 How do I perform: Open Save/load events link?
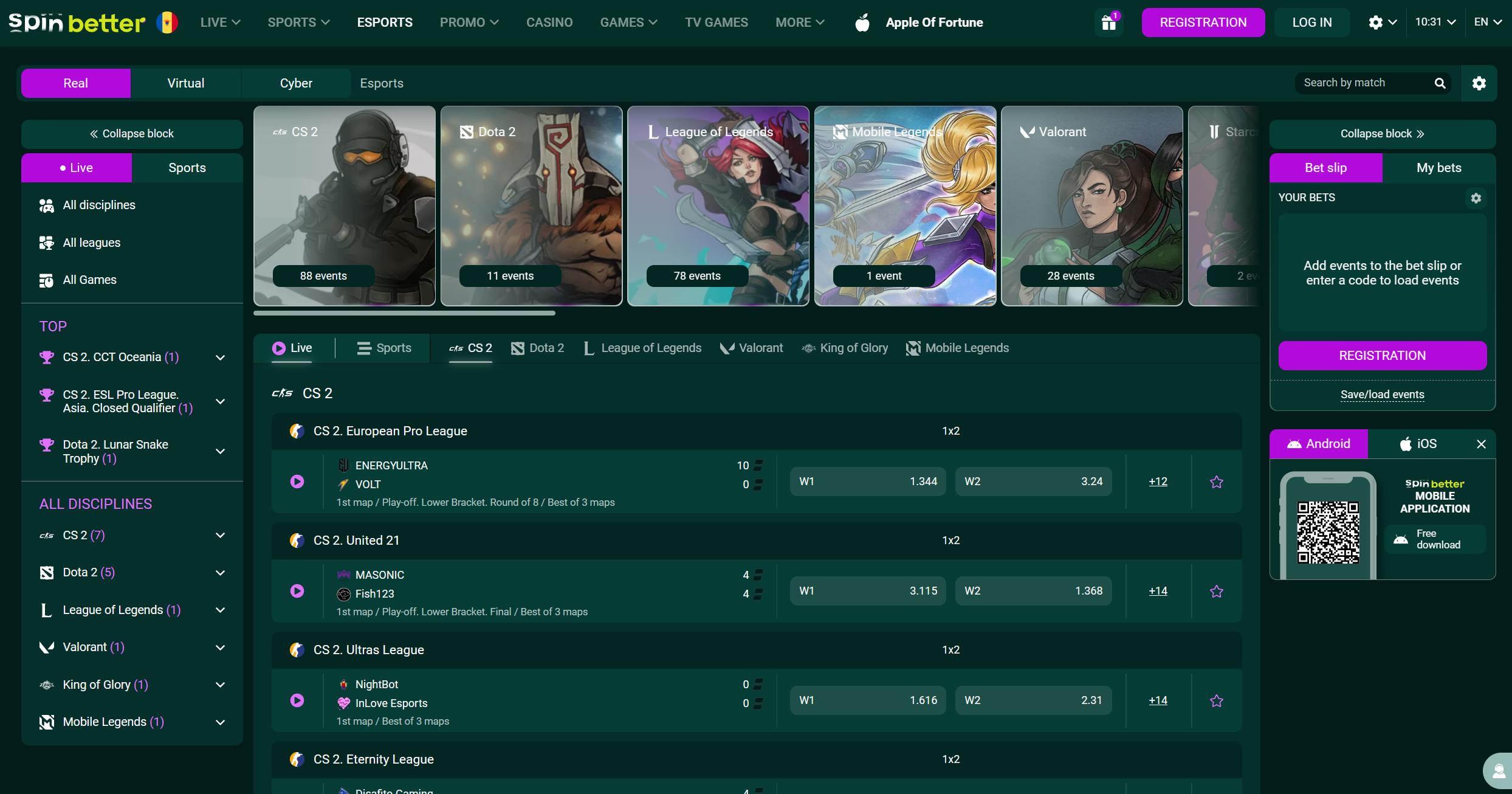(x=1382, y=395)
